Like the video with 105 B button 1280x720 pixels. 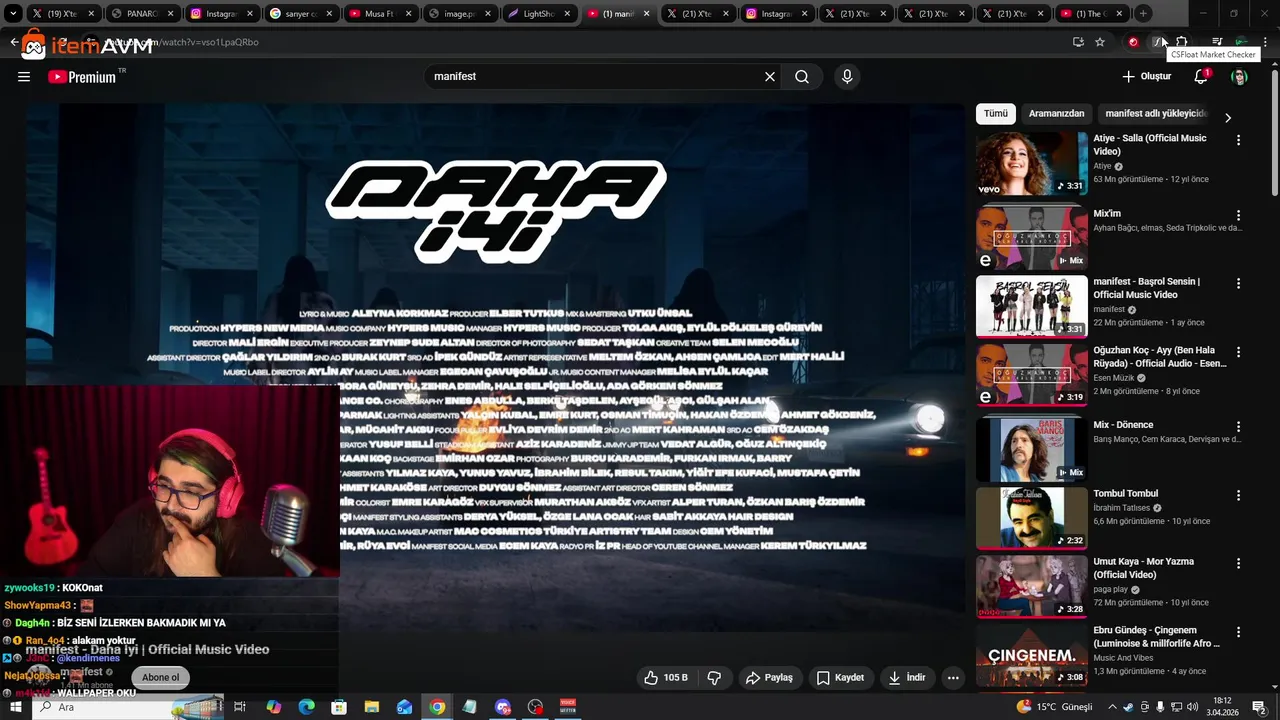pyautogui.click(x=666, y=678)
